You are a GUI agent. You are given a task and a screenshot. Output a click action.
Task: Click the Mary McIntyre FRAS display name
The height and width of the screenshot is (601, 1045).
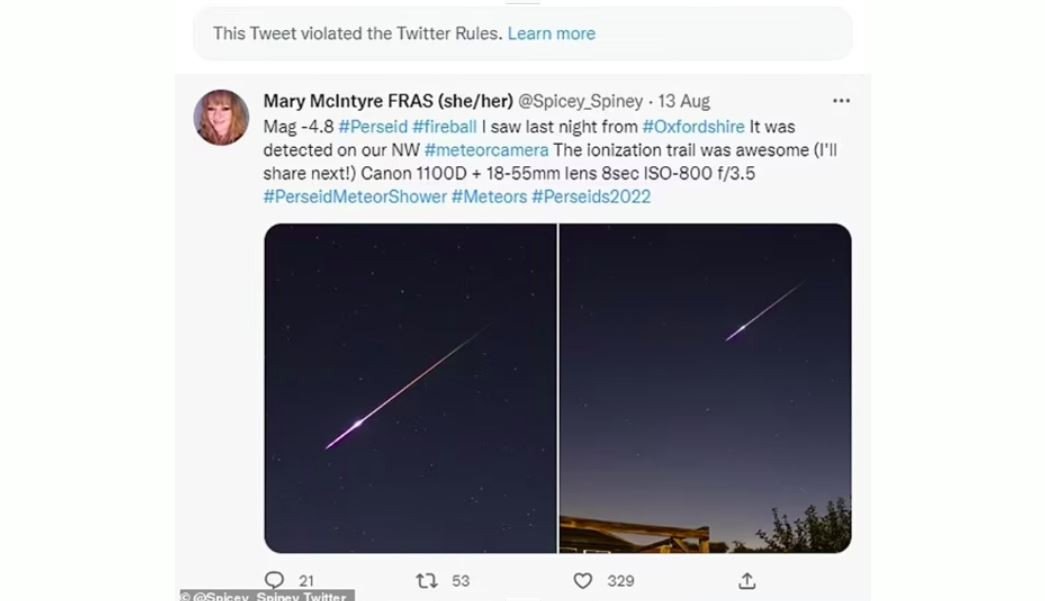tap(388, 101)
